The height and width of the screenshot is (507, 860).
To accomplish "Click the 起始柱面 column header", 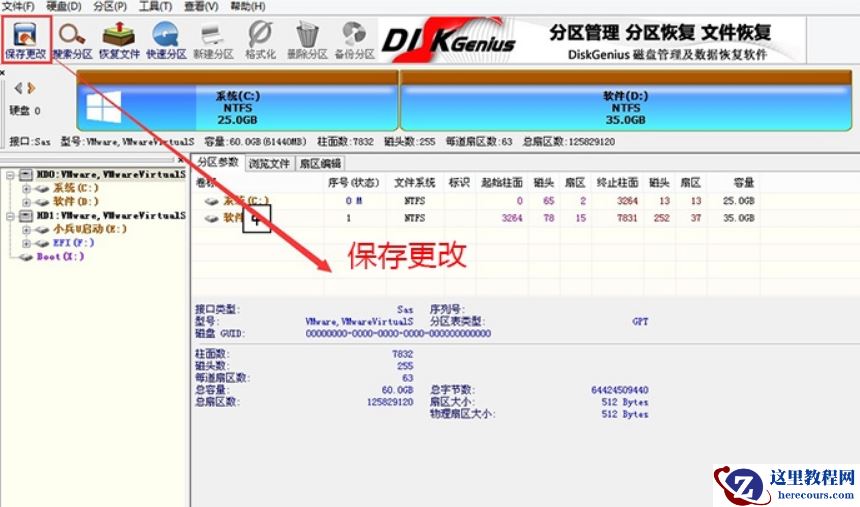I will [x=502, y=183].
